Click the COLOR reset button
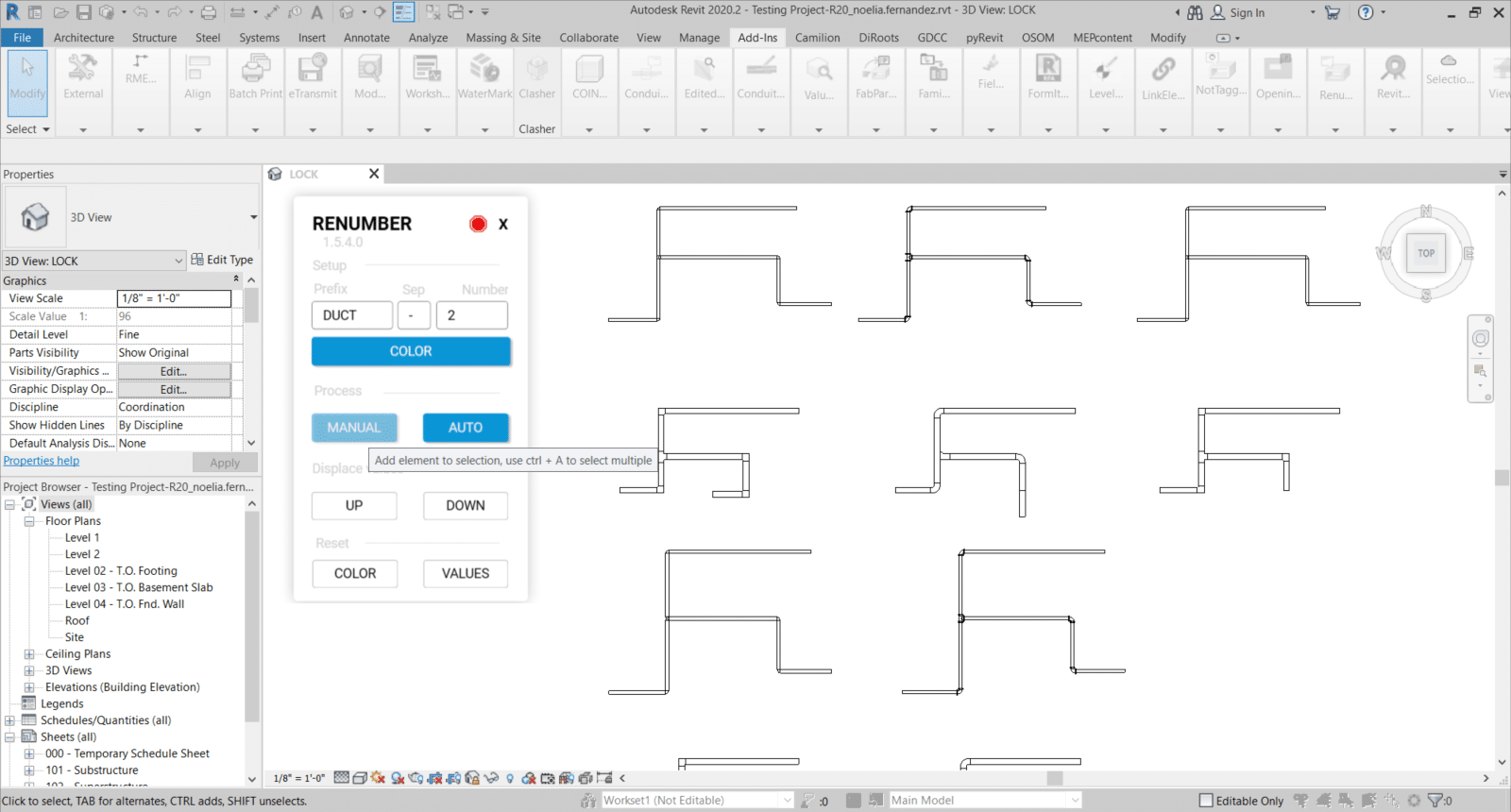 (x=355, y=574)
